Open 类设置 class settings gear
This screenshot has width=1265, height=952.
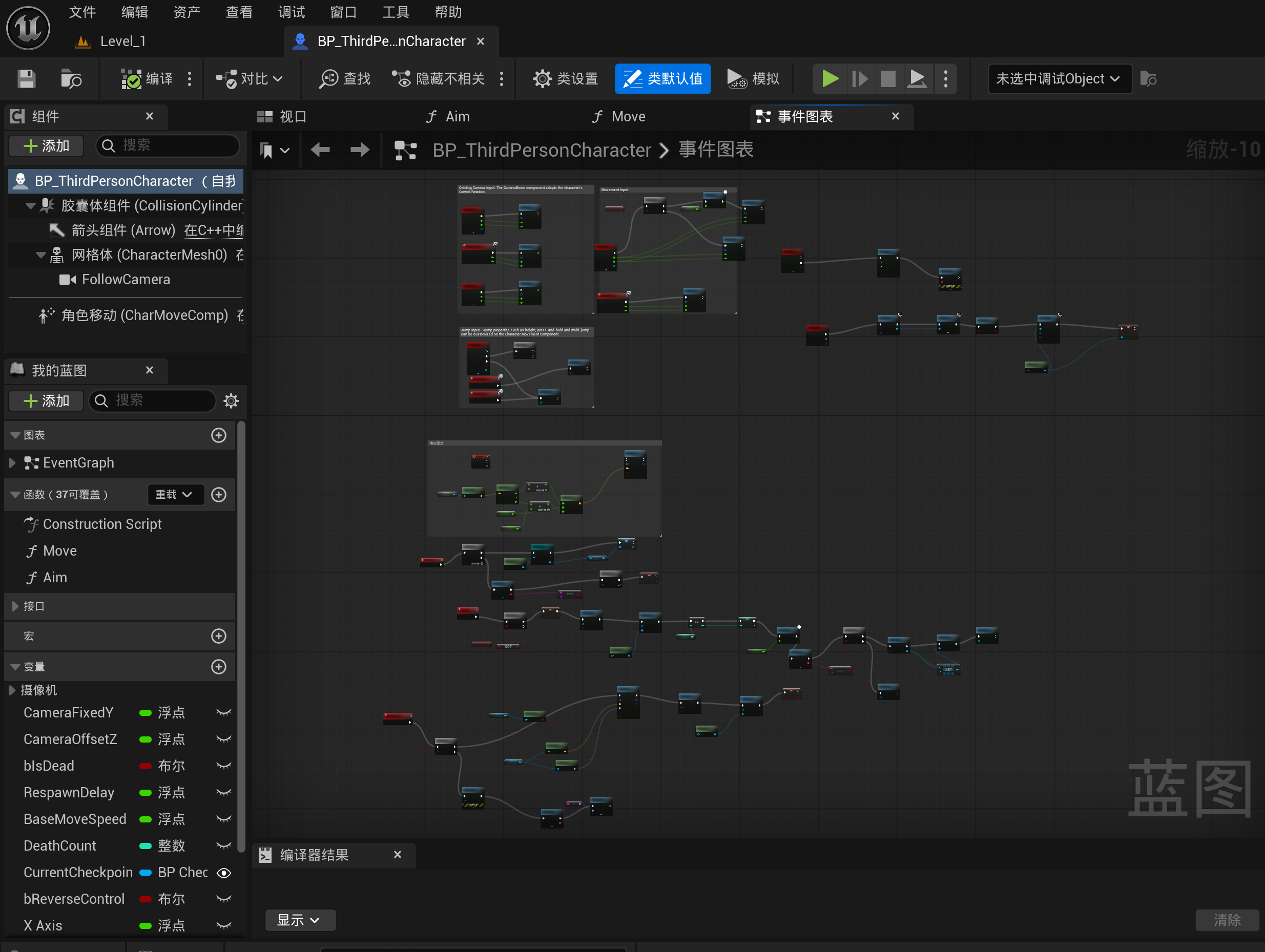(x=542, y=78)
